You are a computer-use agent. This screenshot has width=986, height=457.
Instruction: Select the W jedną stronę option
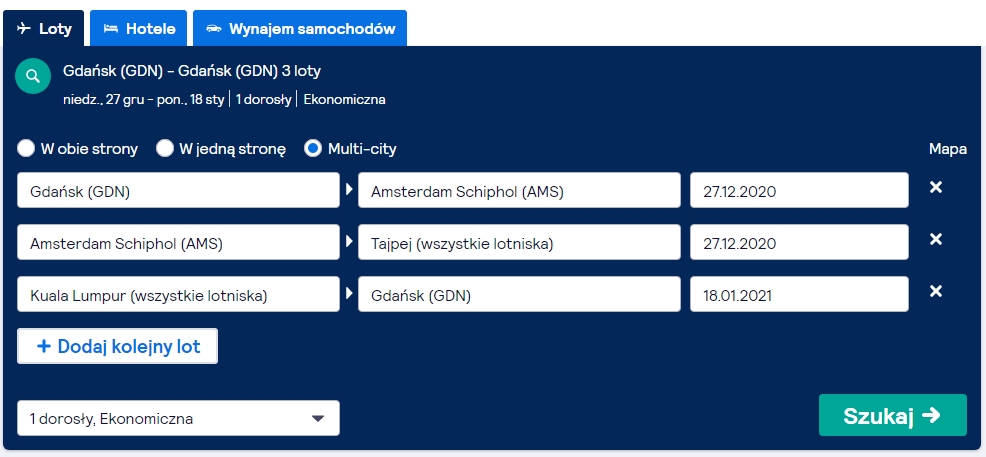[165, 149]
